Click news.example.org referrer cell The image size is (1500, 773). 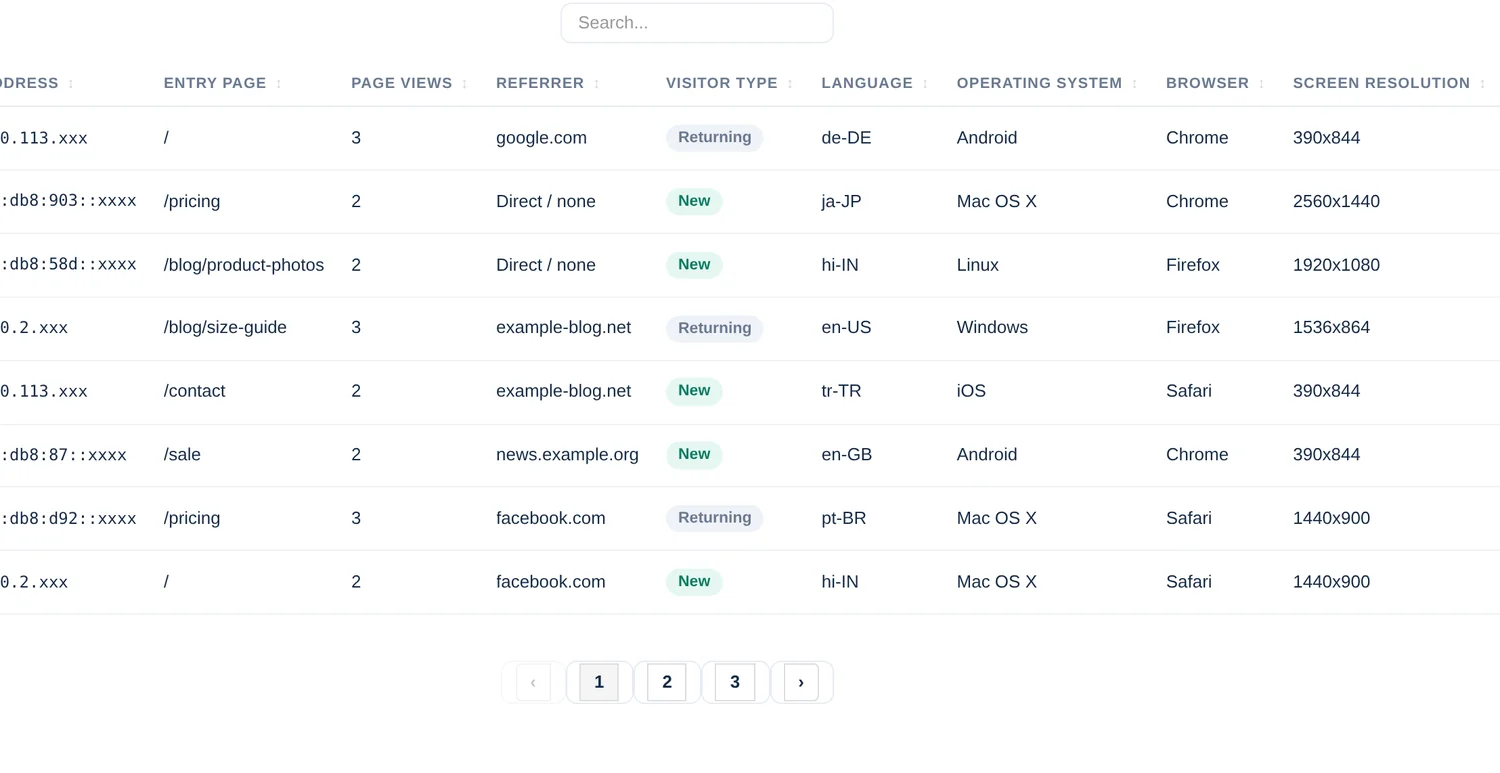(x=567, y=454)
